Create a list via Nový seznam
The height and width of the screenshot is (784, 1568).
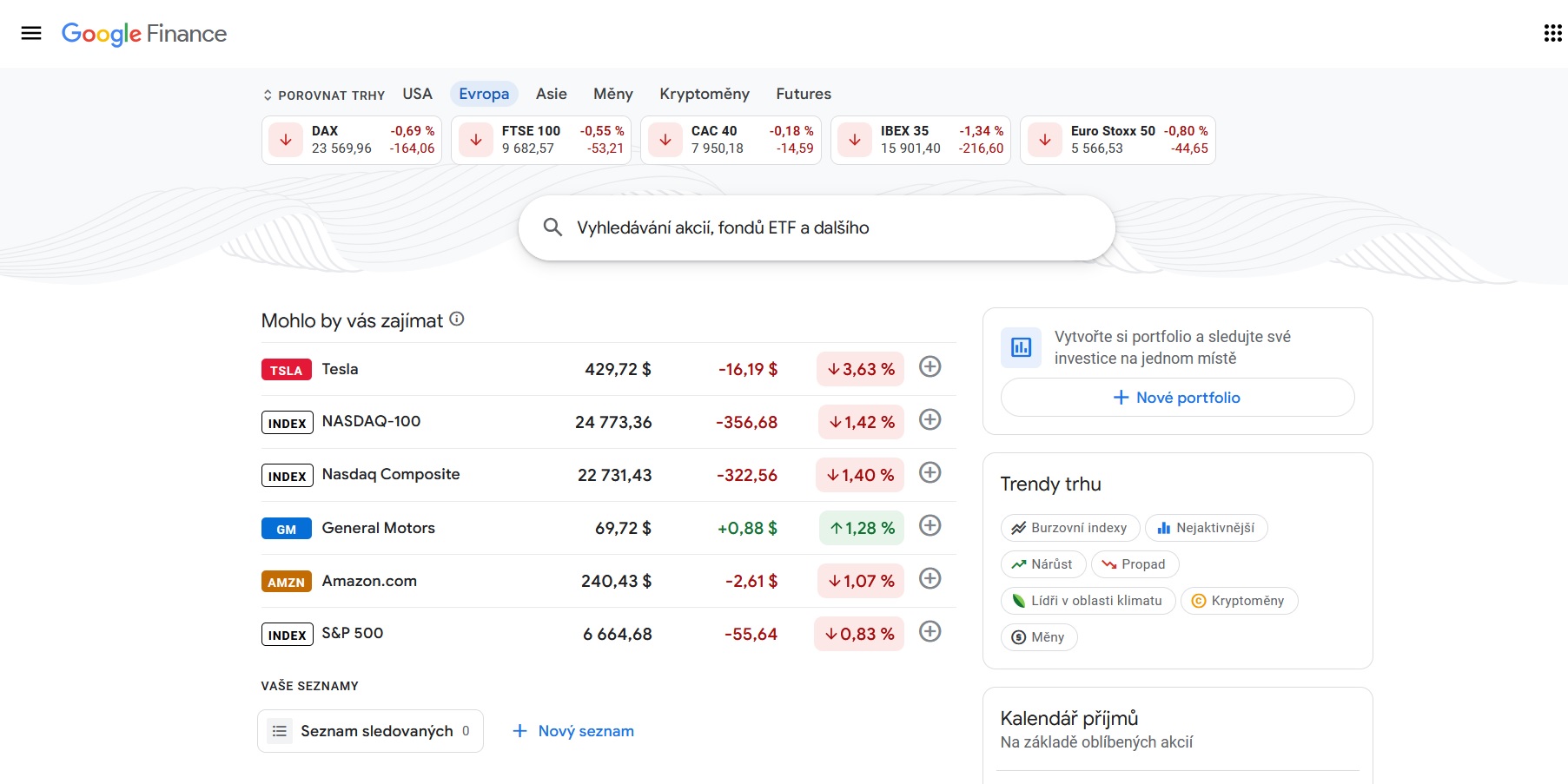pos(574,731)
